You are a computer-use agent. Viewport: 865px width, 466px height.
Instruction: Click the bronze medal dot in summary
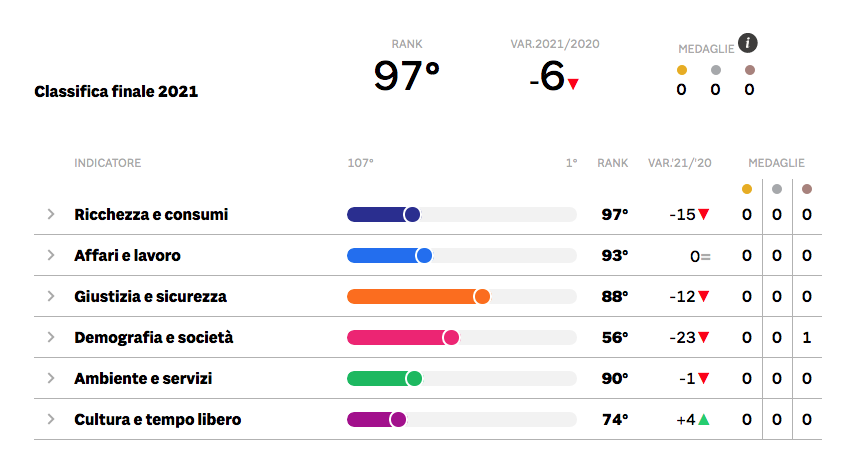point(750,70)
